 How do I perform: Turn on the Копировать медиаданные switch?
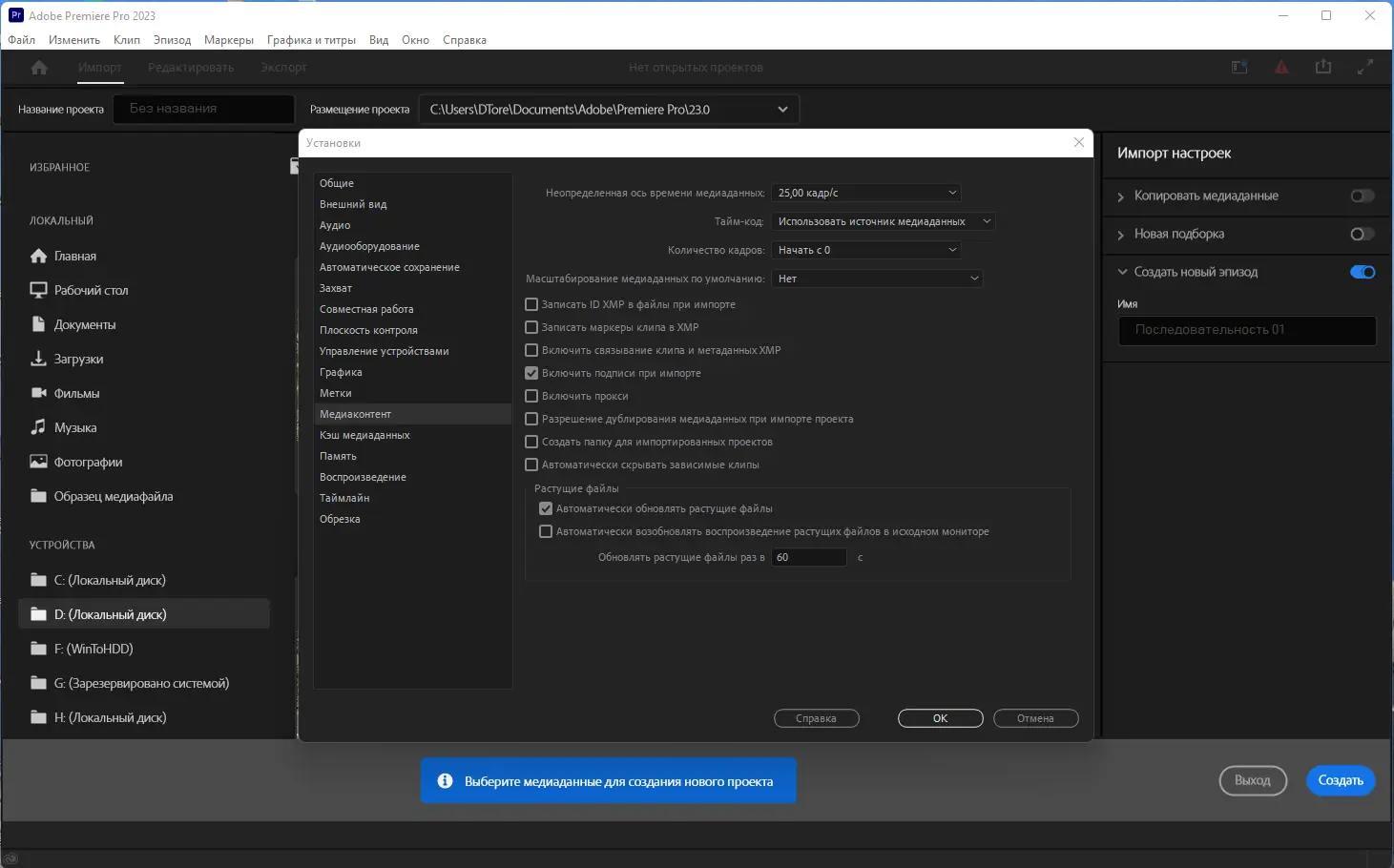tap(1363, 196)
